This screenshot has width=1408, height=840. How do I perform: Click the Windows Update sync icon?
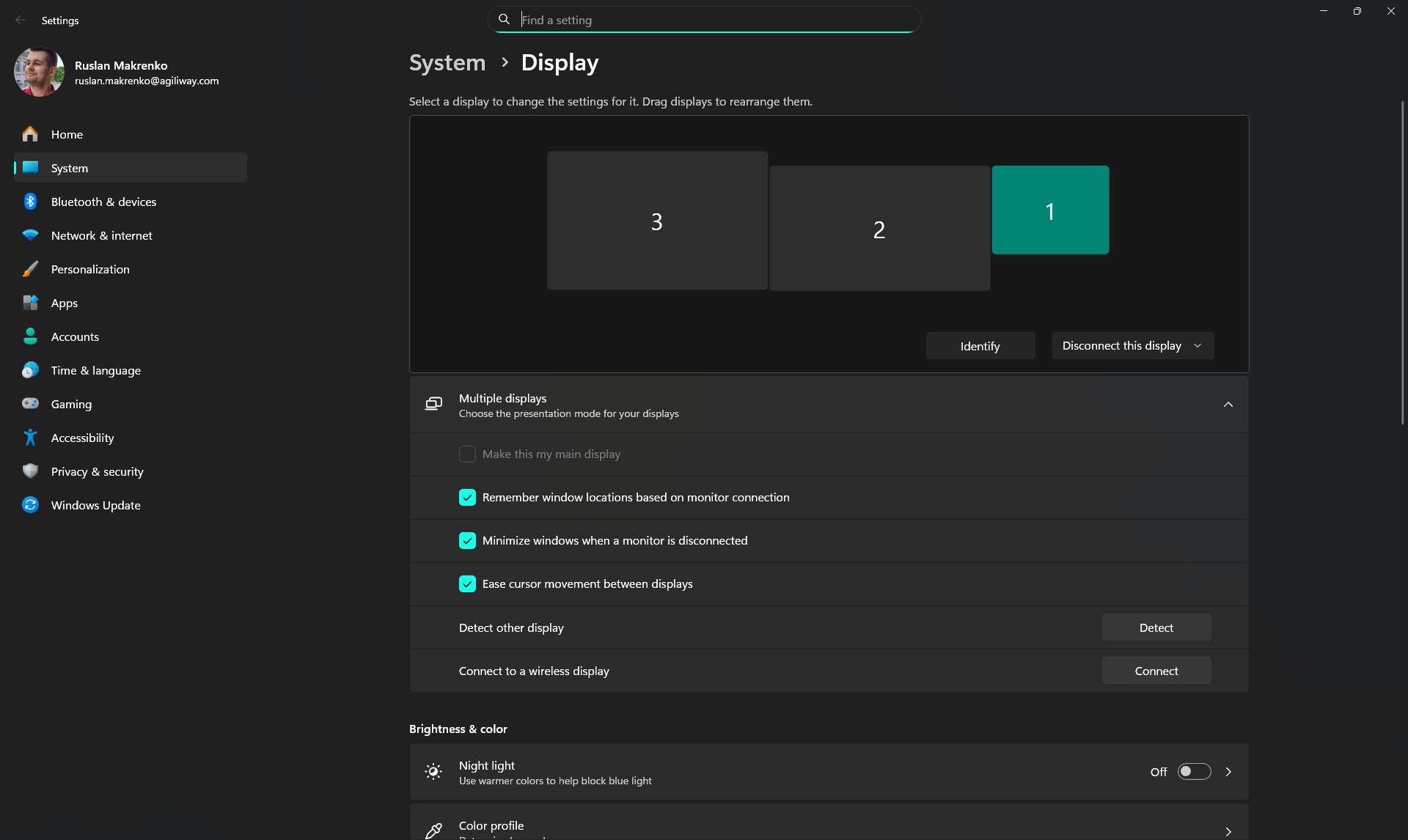(30, 505)
